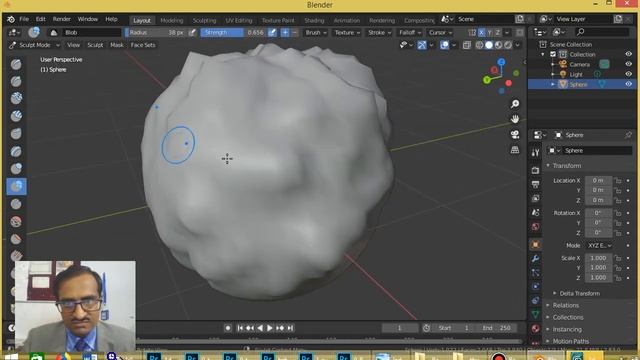Open the Cursor settings dropdown
This screenshot has width=640, height=360.
pos(440,33)
